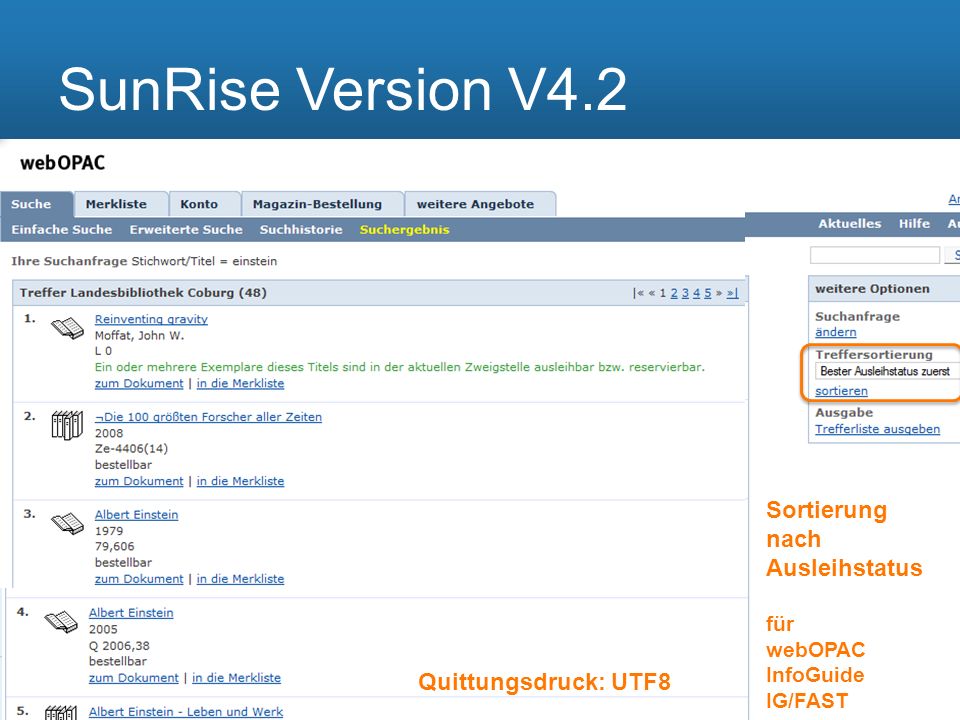Viewport: 960px width, 720px height.
Task: Add Albert Einstein 1979 to the Merkliste
Action: pyautogui.click(x=240, y=579)
